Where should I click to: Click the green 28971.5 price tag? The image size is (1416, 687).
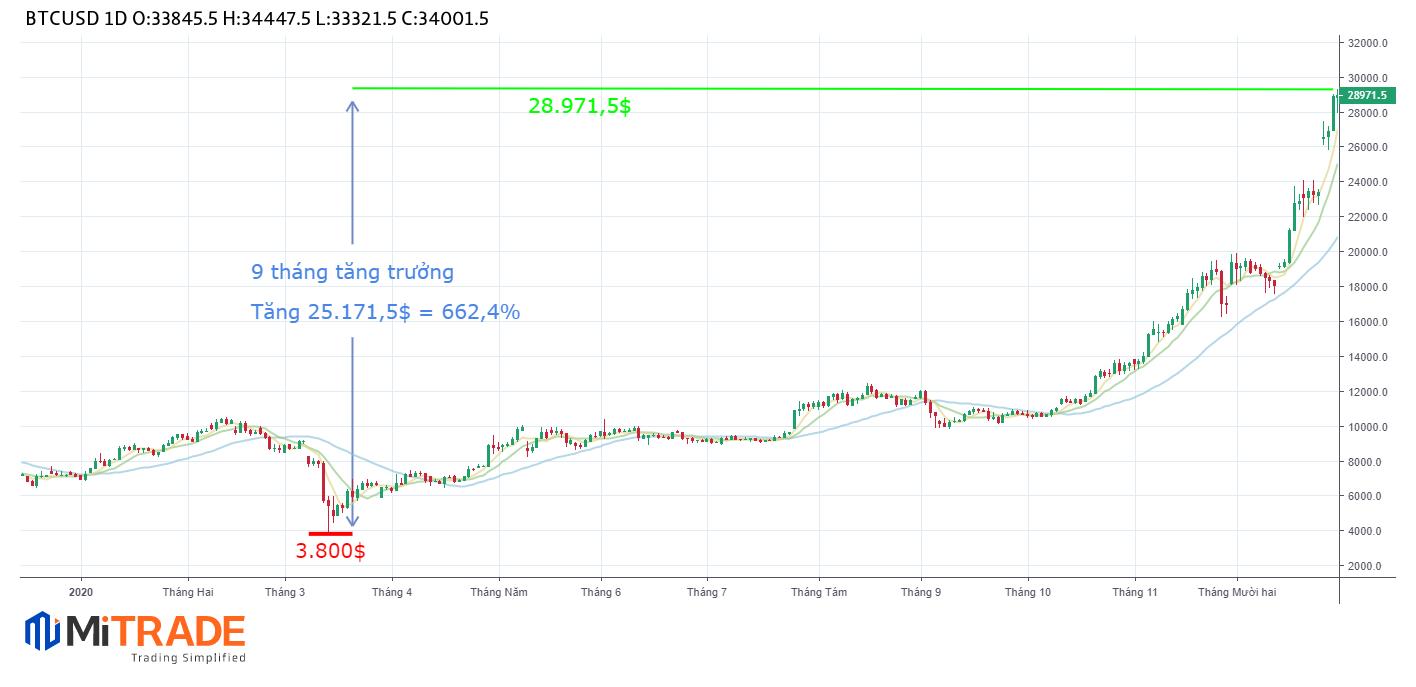(1366, 95)
